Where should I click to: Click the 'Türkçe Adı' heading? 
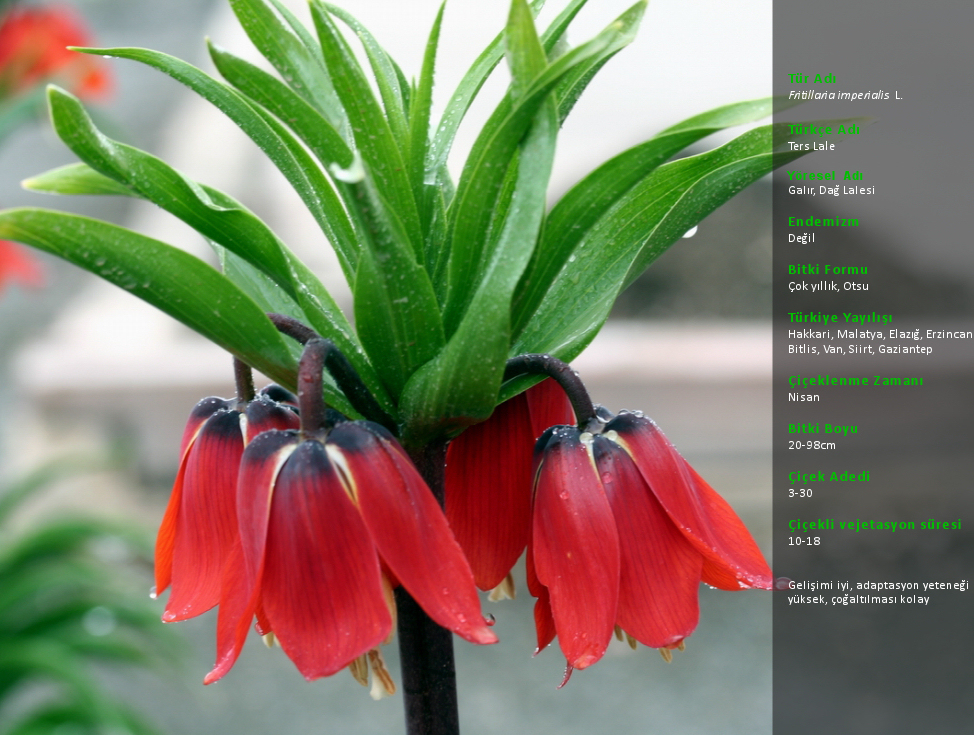824,130
